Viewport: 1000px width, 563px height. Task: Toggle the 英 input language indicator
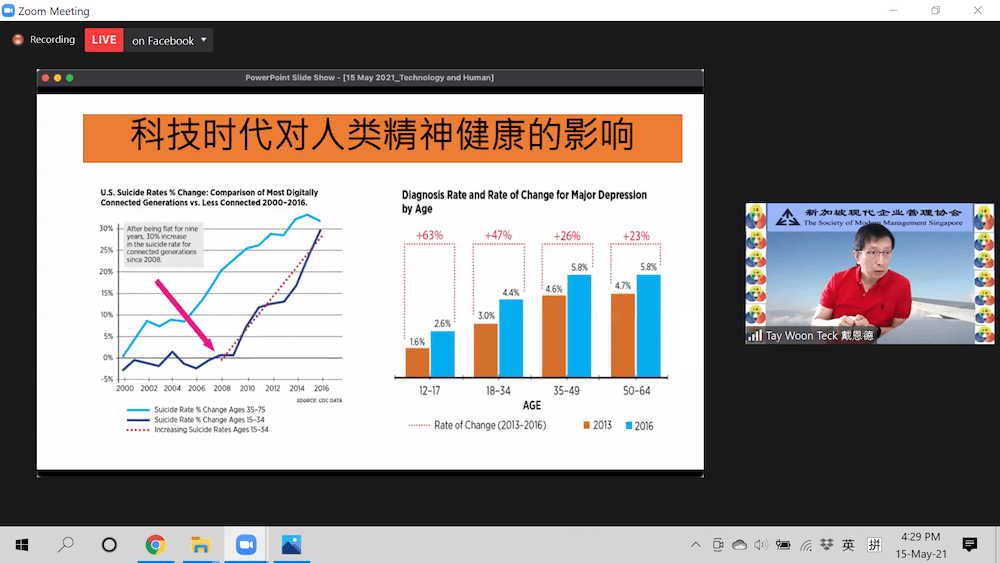pos(848,545)
